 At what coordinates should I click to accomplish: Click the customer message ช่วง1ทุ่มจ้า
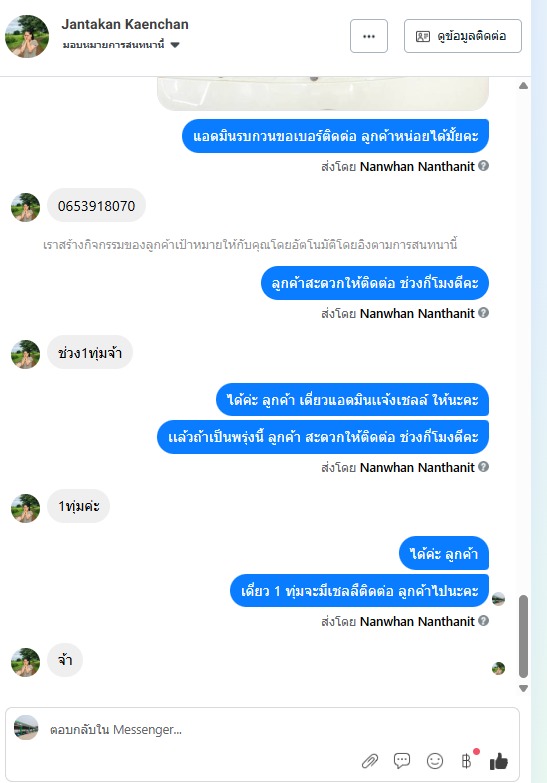pos(90,353)
